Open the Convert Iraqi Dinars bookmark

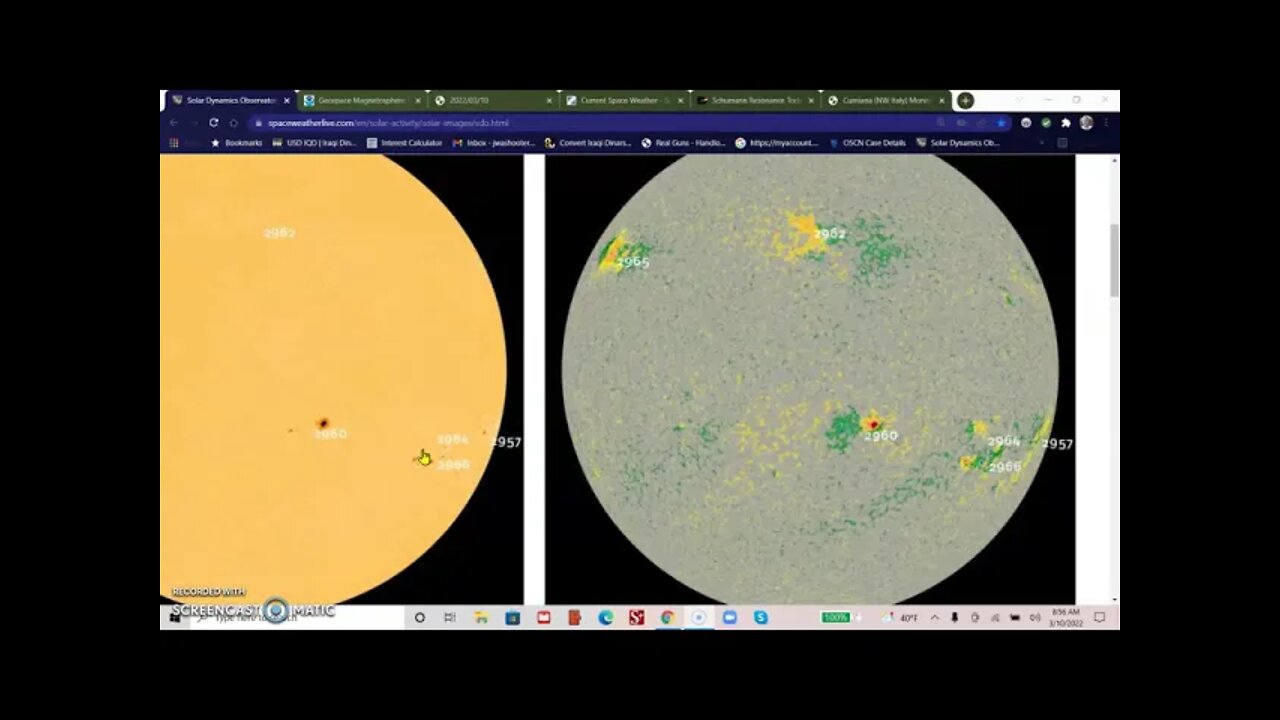click(588, 143)
